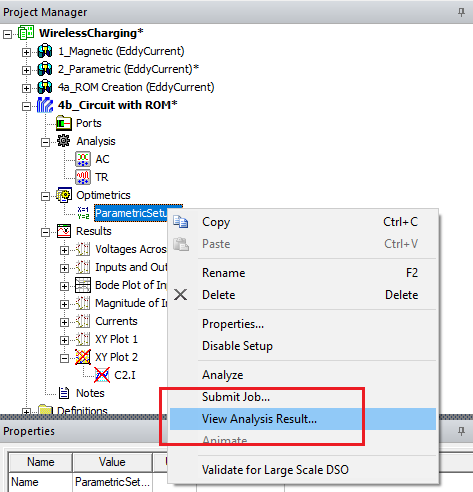Click the TR transient analysis icon
Viewport: 473px width, 492px height.
[x=83, y=177]
